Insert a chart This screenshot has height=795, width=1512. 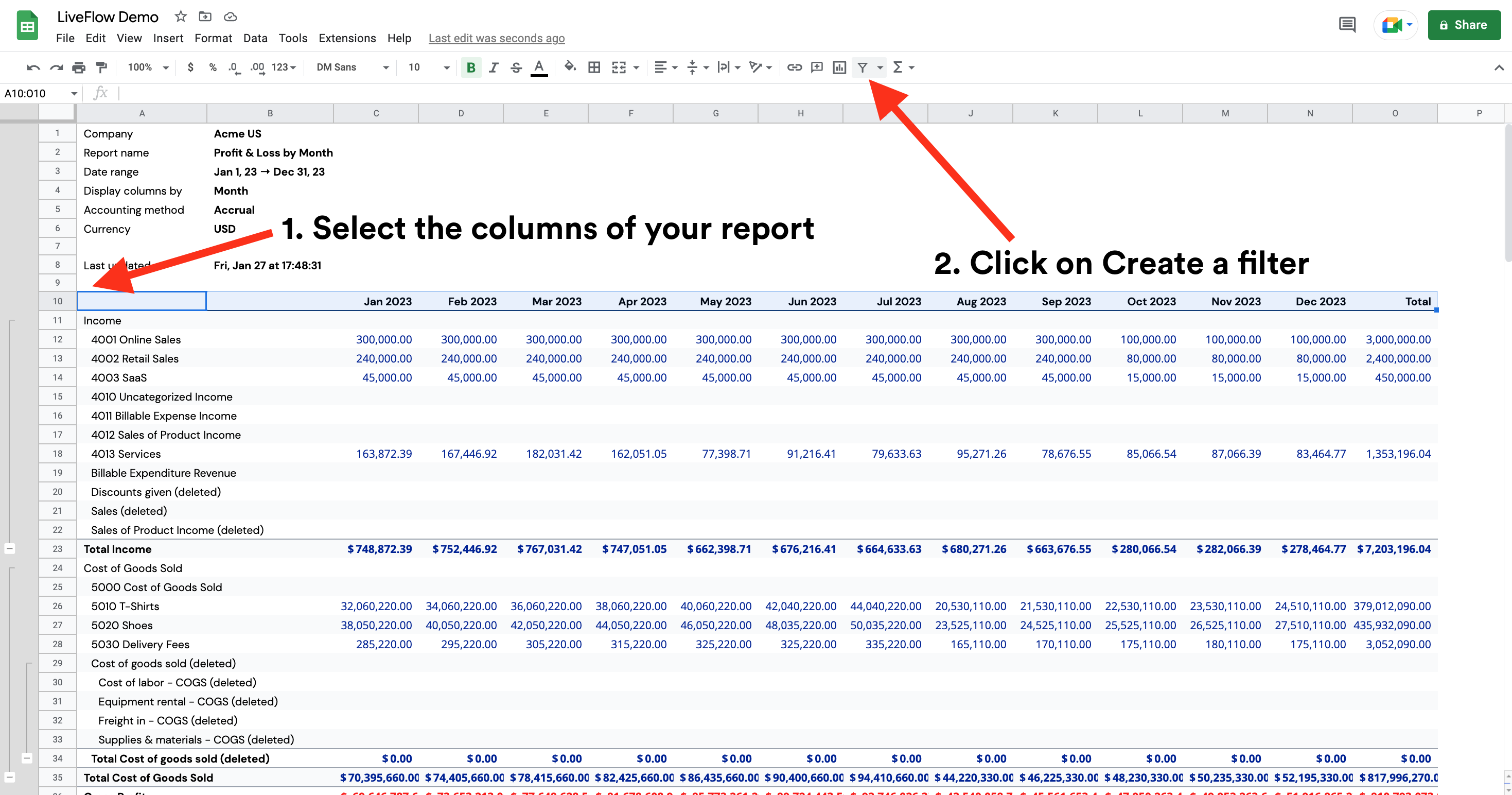839,67
